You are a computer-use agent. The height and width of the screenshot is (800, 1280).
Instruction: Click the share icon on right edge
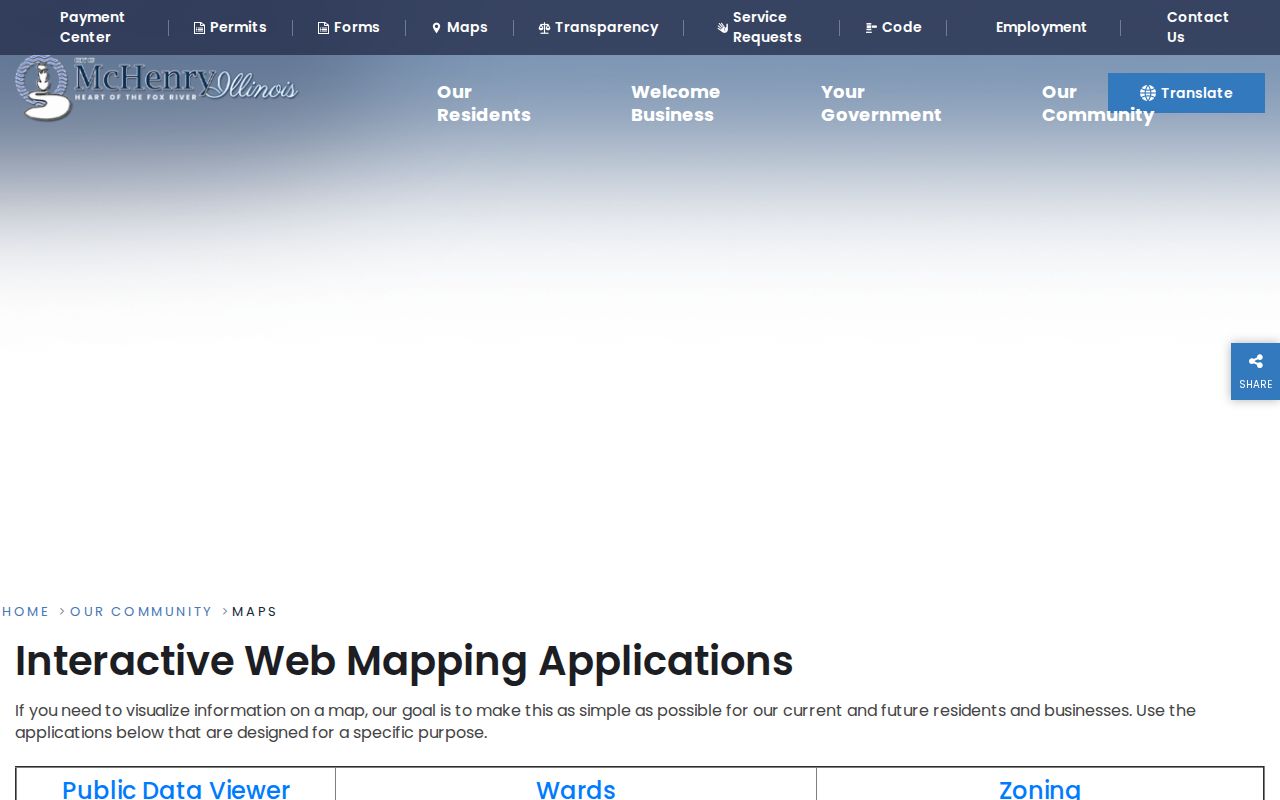[x=1256, y=361]
